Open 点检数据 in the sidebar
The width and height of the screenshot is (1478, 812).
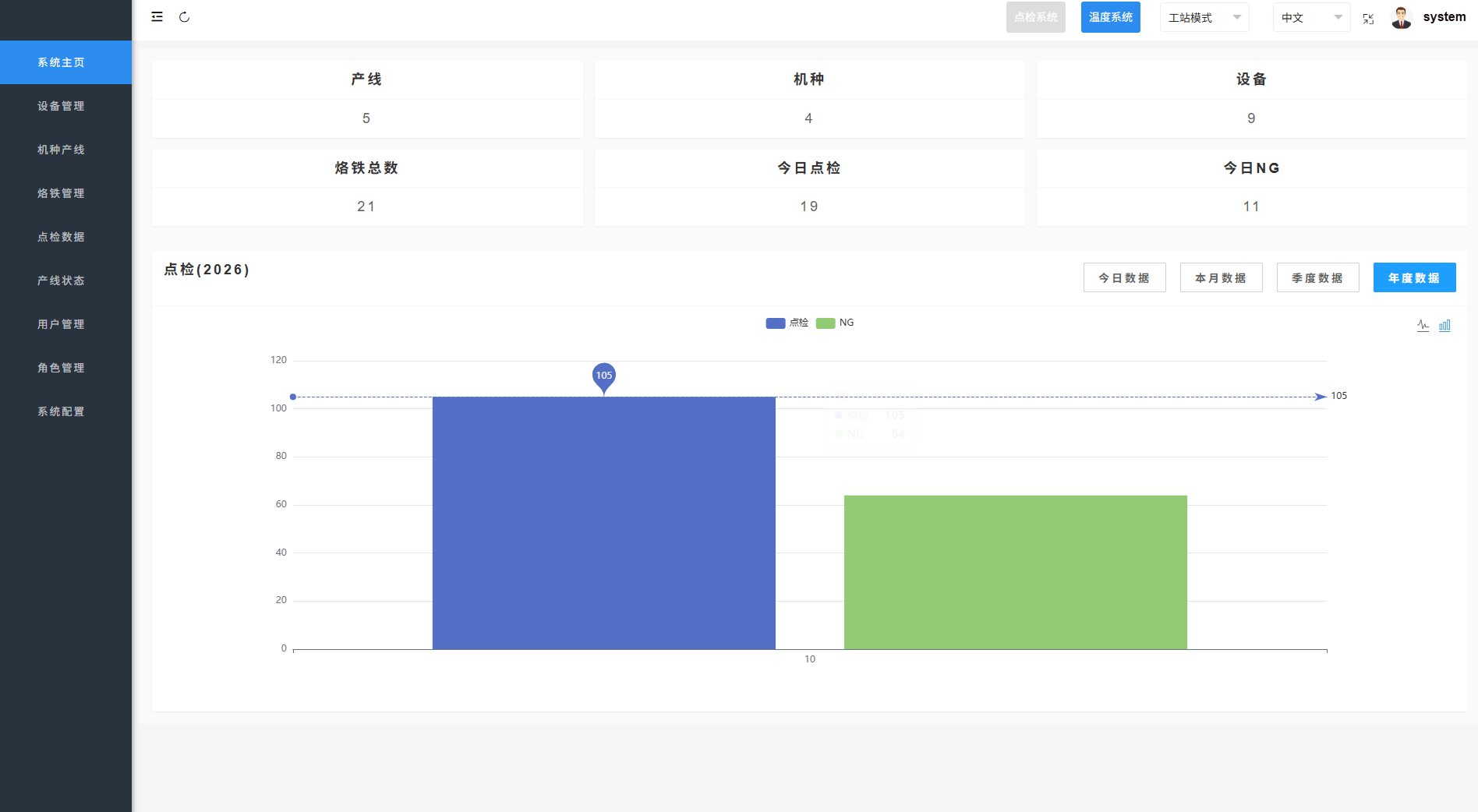click(65, 237)
